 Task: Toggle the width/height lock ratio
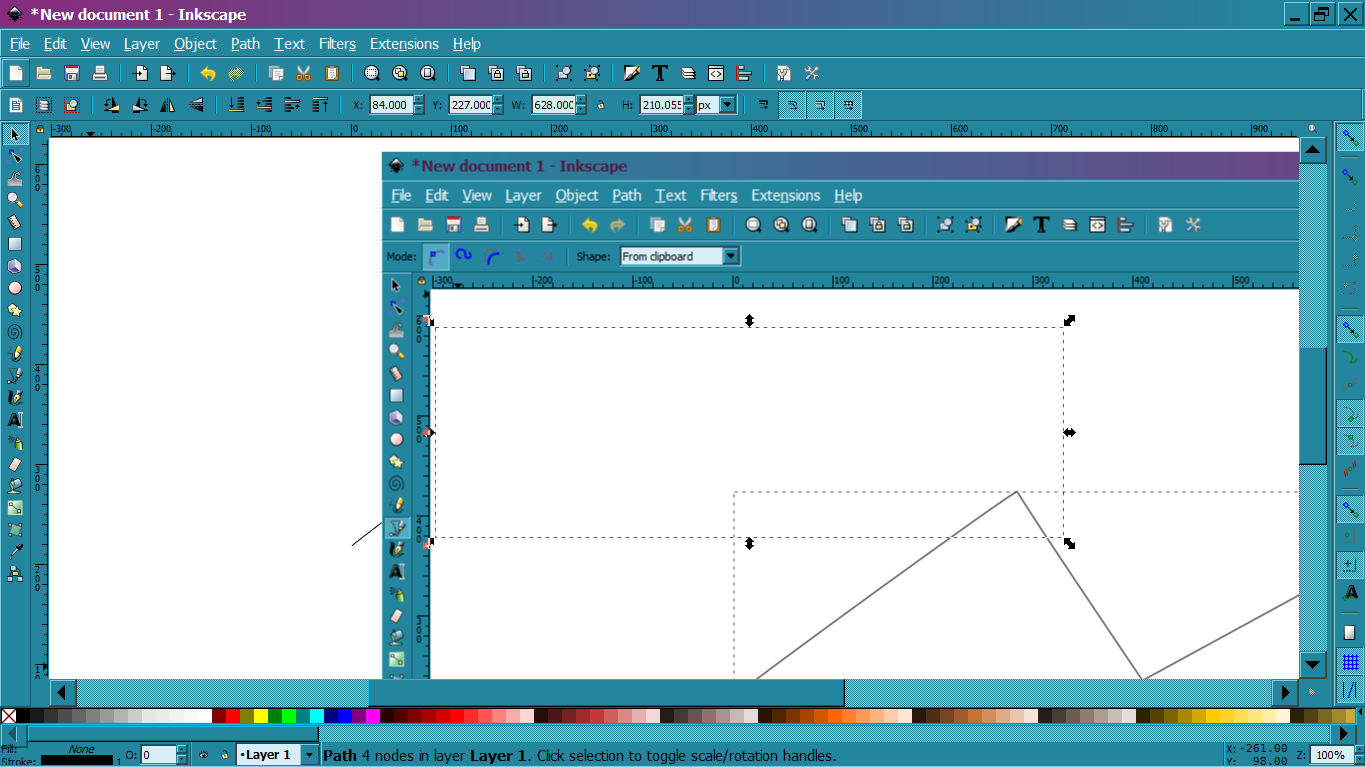pyautogui.click(x=600, y=105)
